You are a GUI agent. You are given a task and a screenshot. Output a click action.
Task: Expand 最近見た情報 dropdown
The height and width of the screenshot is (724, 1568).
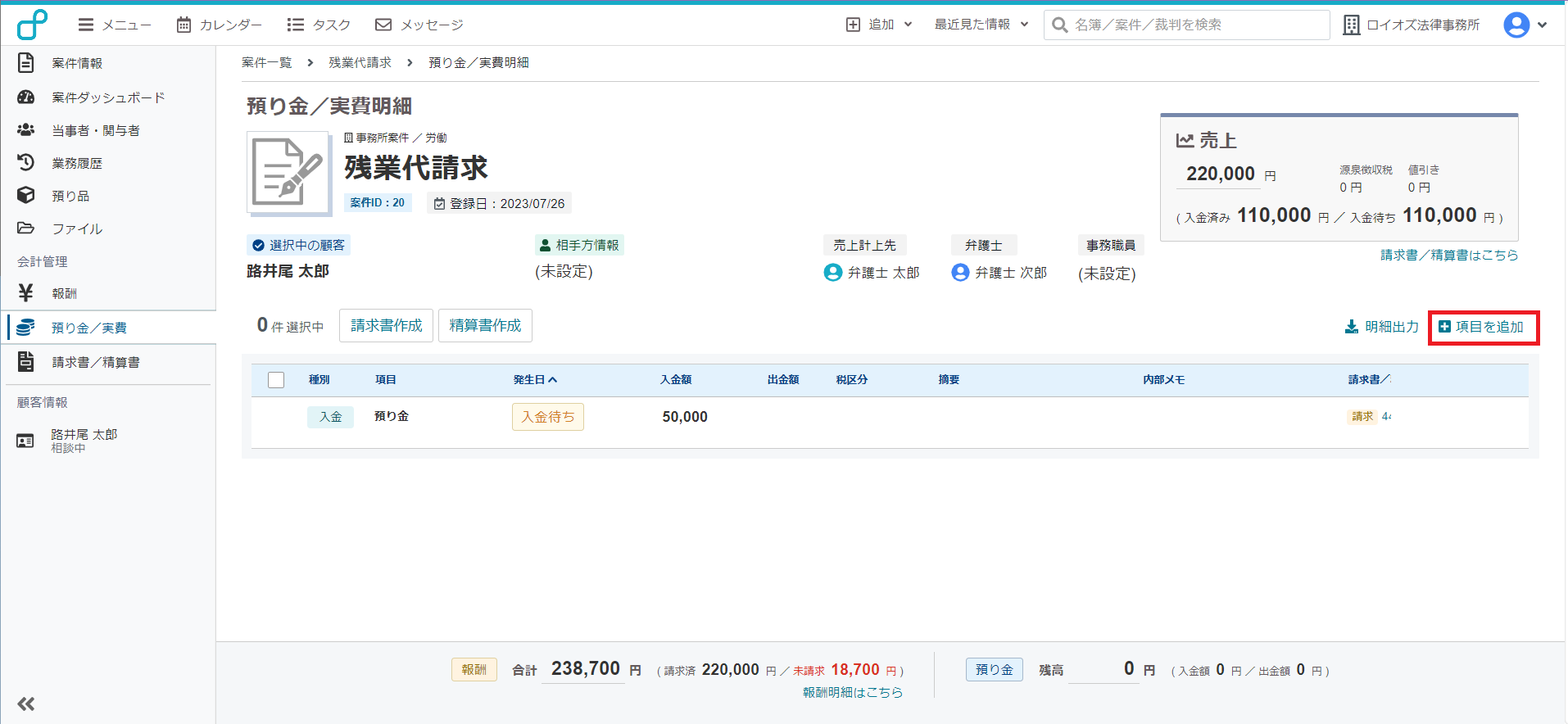[981, 25]
